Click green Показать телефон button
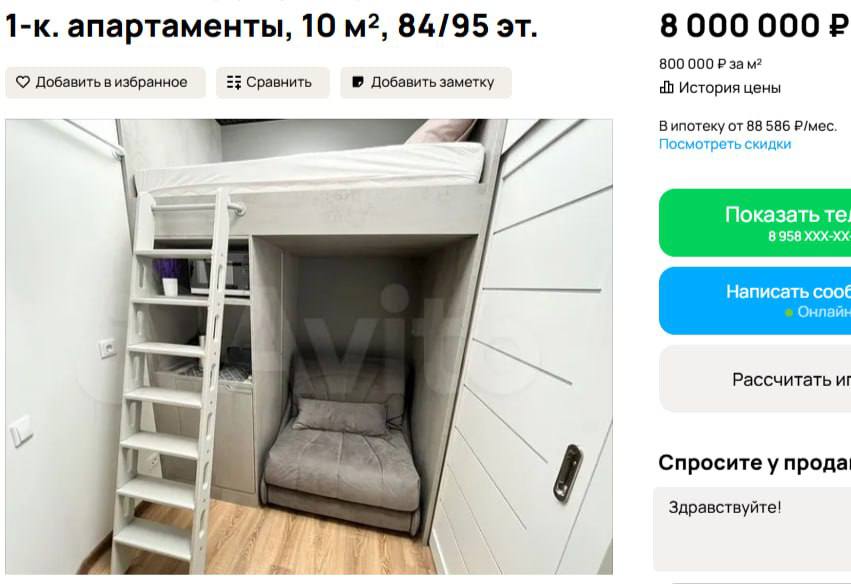Viewport: 851px width, 584px height. [755, 223]
